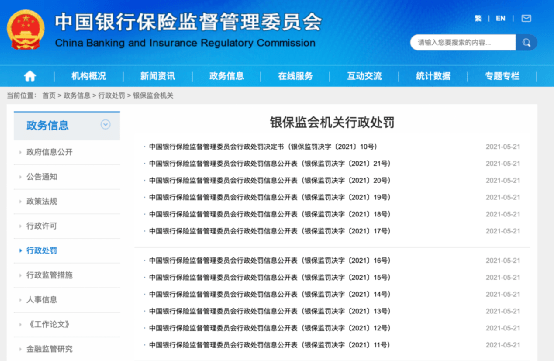
Task: Open penalty info table 〔2021〕11号
Action: coord(270,345)
